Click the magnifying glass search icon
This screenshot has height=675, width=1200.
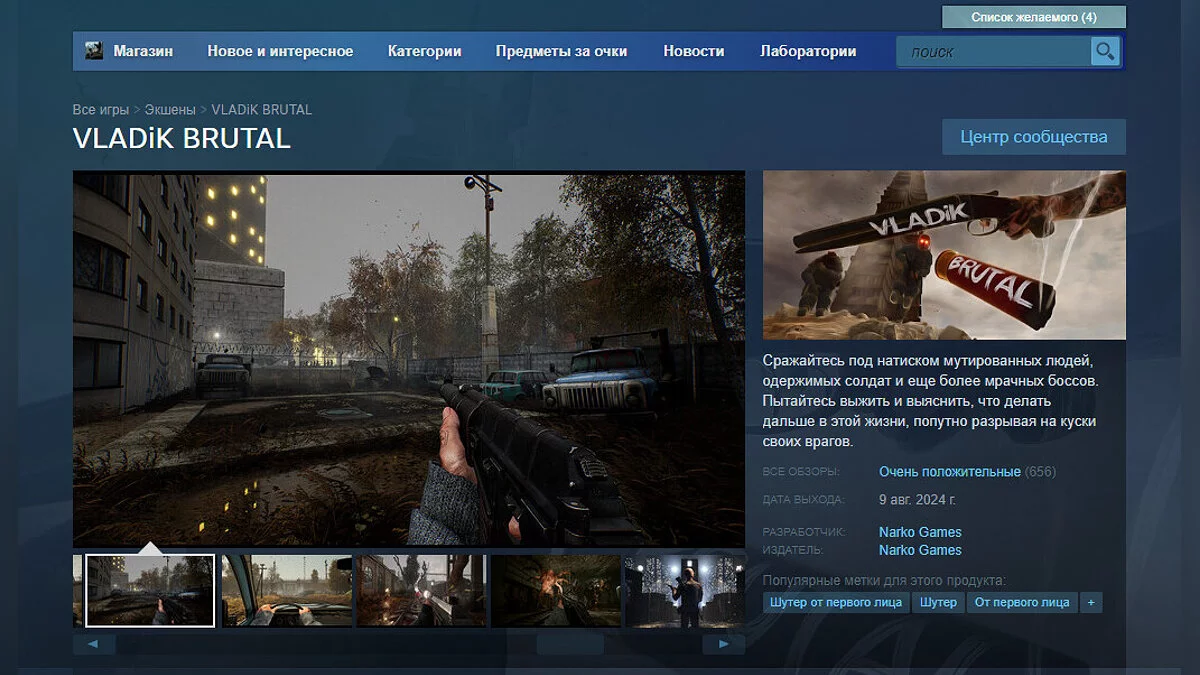coord(1105,51)
